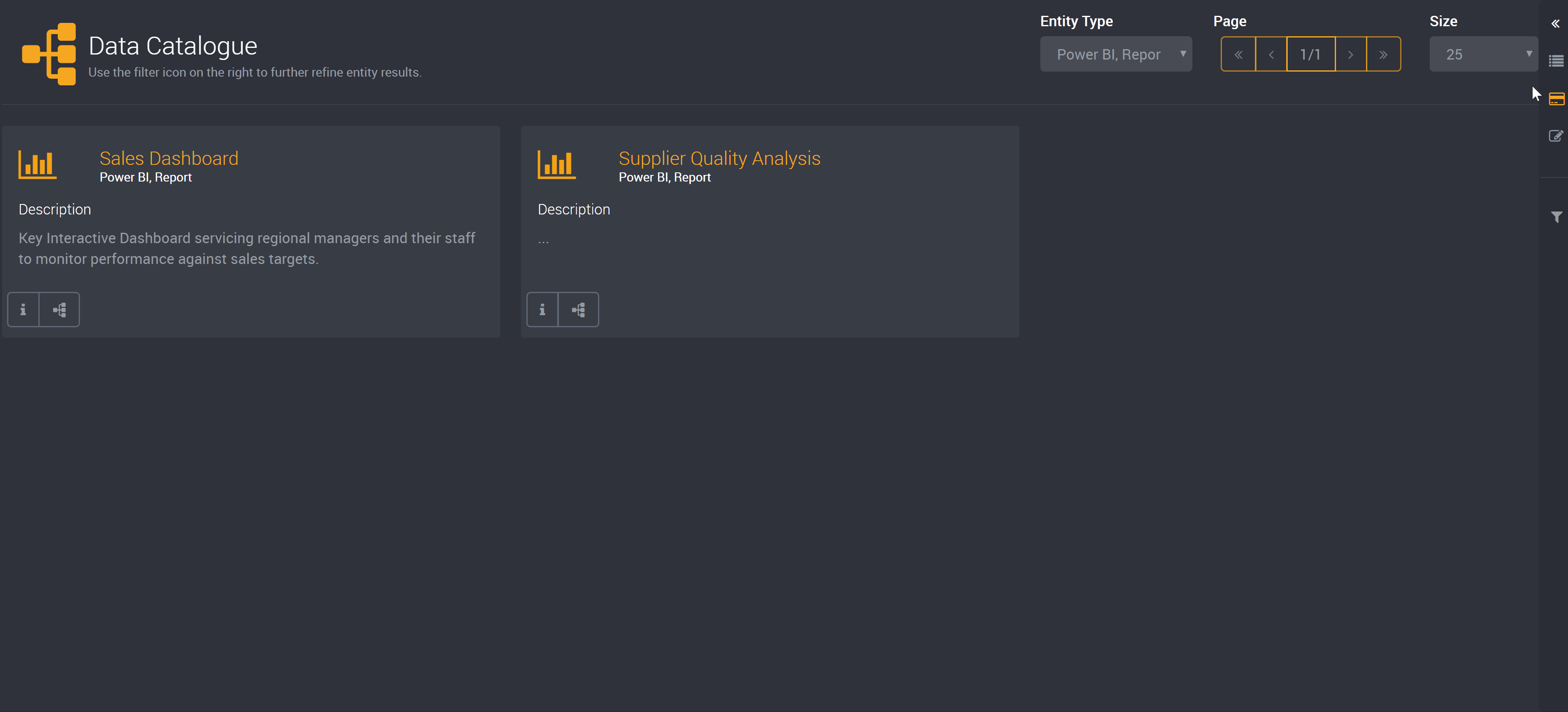The width and height of the screenshot is (1568, 712).
Task: Click 'Power BI, Report' under Sales Dashboard
Action: (145, 177)
